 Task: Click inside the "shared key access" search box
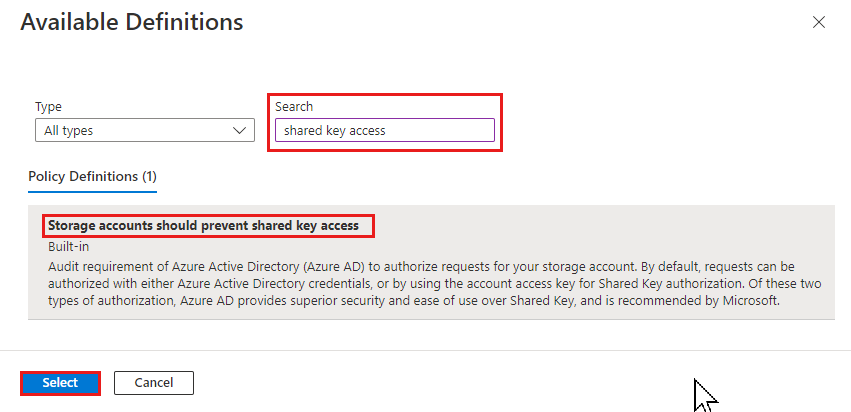[x=385, y=130]
